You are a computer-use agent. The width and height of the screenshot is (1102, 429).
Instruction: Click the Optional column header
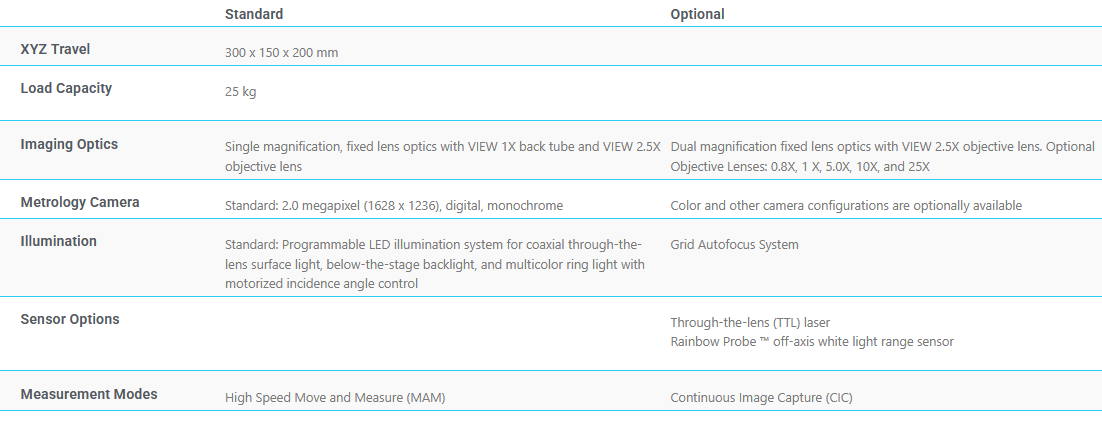pyautogui.click(x=697, y=14)
